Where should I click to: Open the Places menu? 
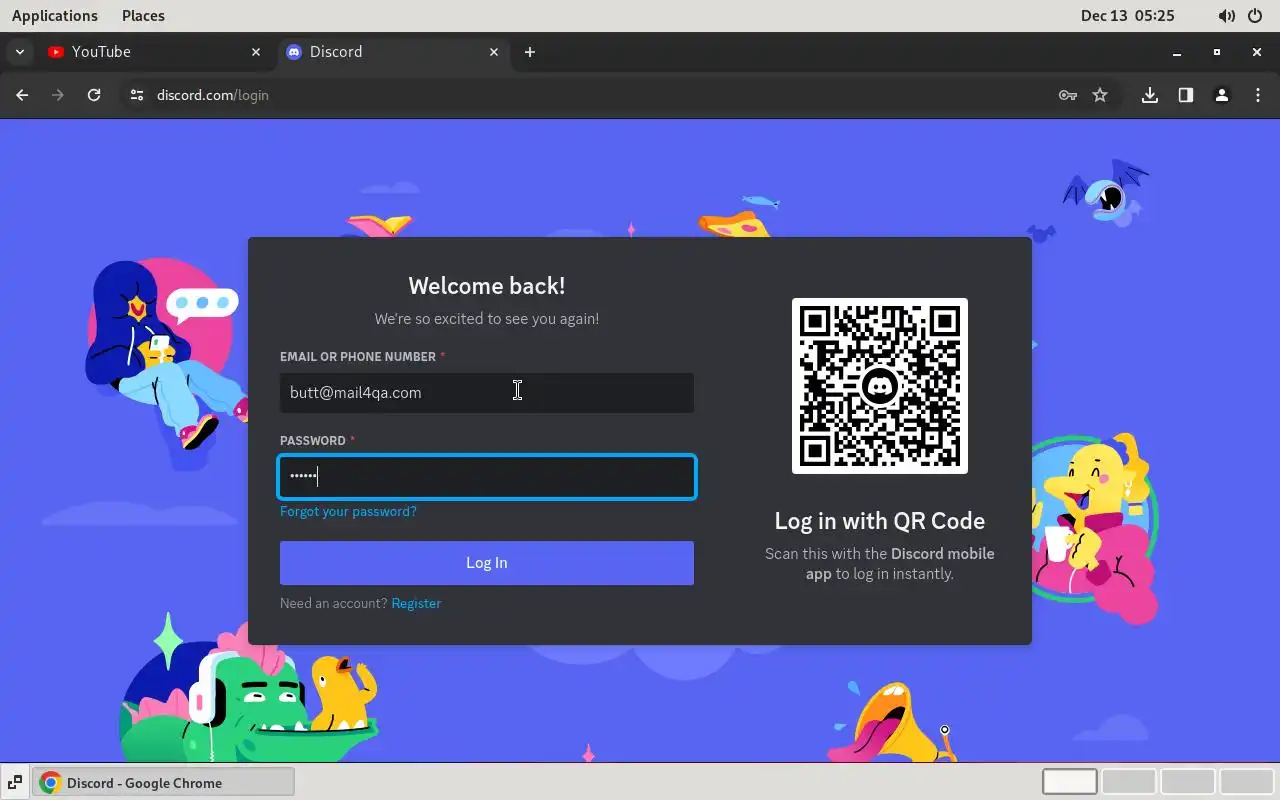pyautogui.click(x=143, y=15)
